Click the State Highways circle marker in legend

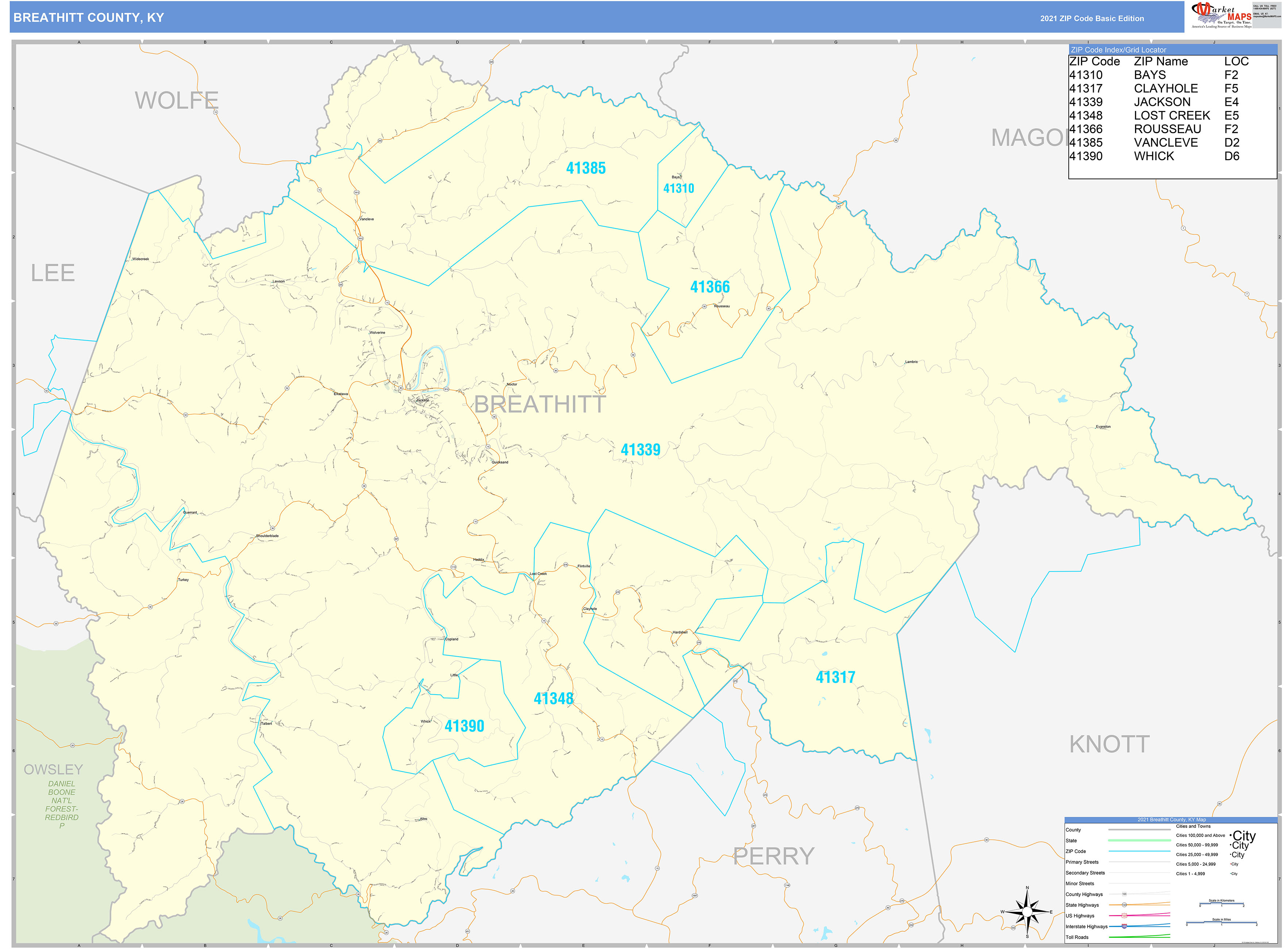tap(1124, 905)
